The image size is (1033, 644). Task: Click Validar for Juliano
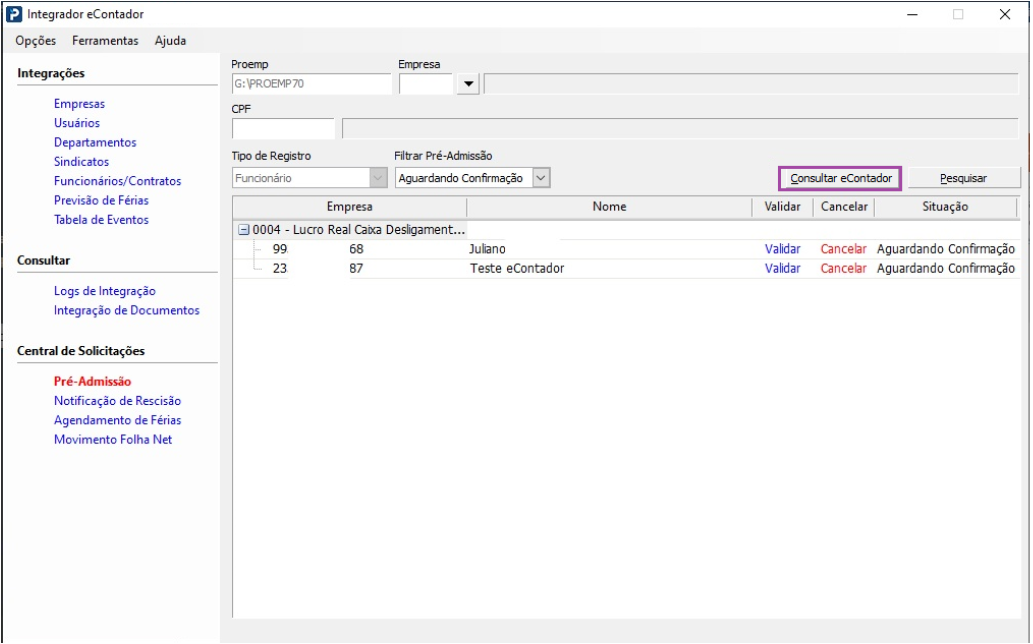[783, 249]
